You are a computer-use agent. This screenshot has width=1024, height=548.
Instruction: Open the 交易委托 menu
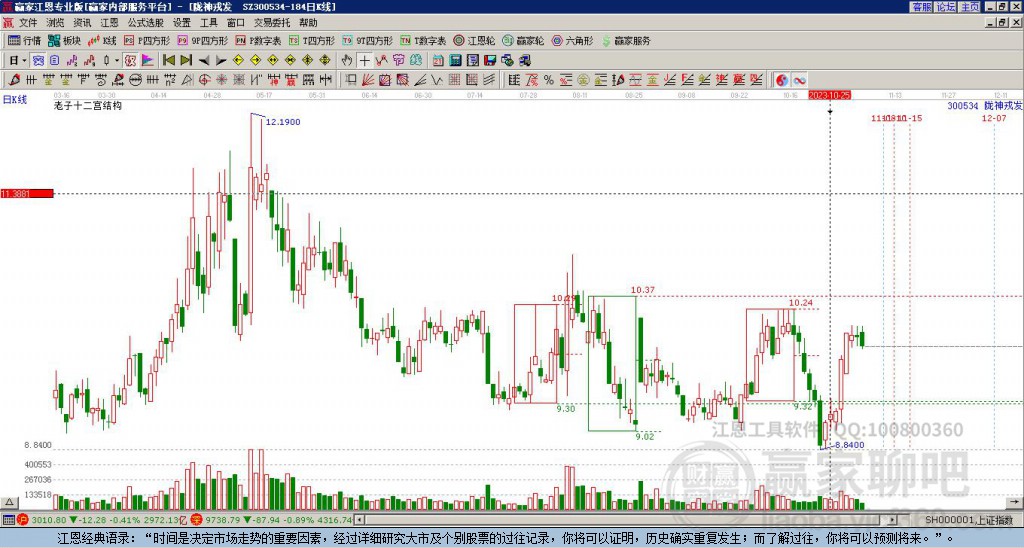click(272, 23)
